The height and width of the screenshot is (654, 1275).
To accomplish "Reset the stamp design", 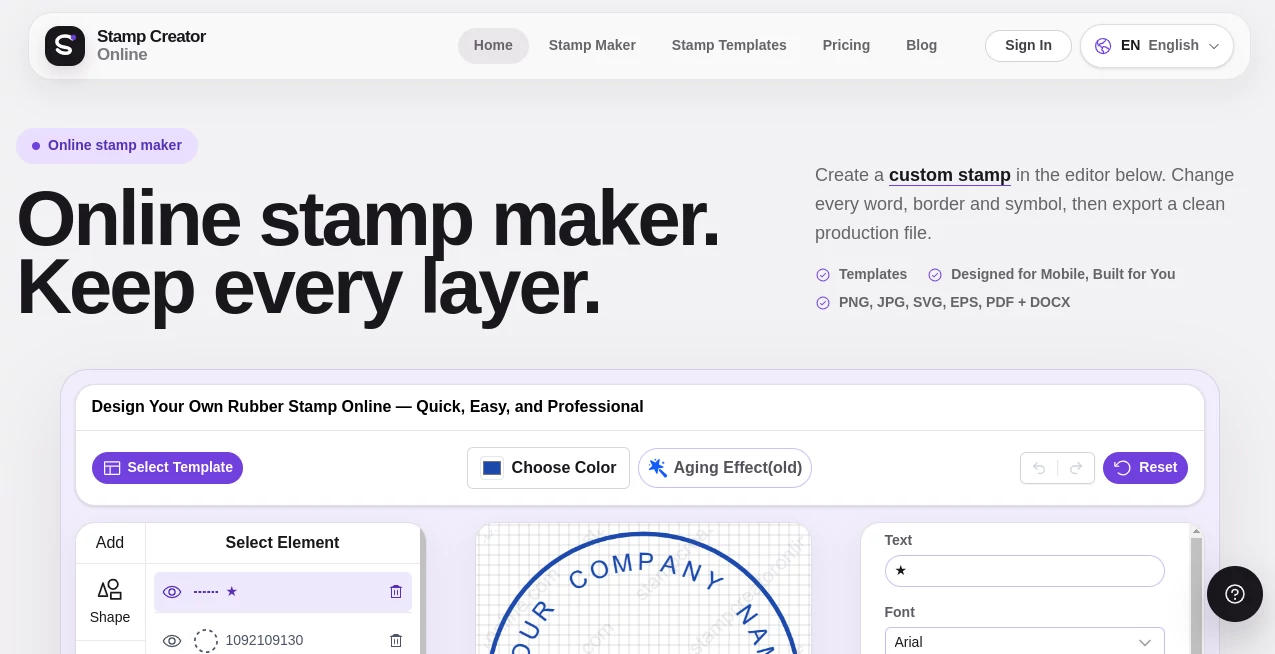I will coord(1145,468).
